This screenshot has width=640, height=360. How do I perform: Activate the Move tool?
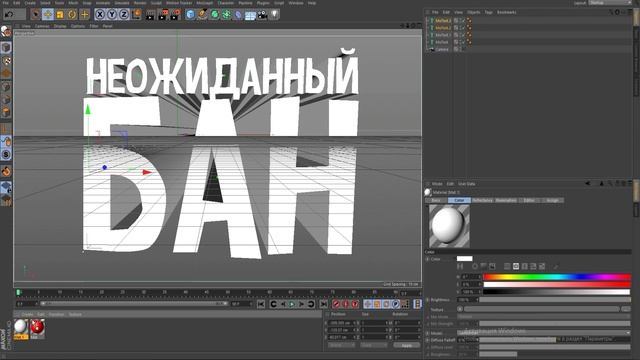[x=48, y=15]
